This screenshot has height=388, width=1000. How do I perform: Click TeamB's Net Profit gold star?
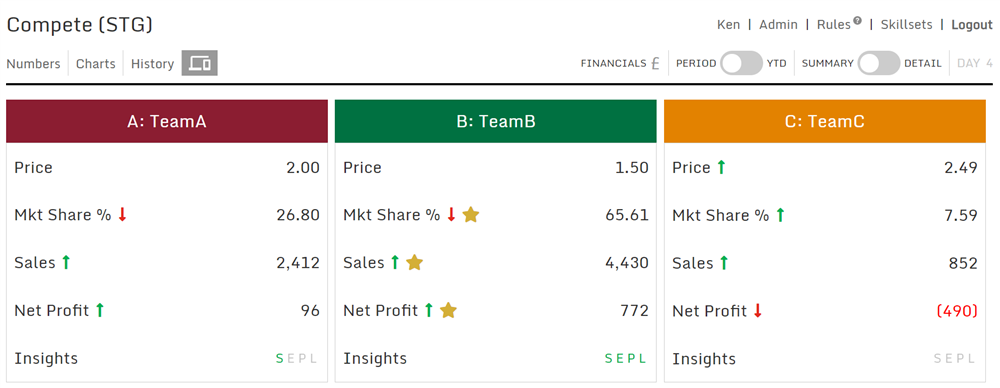(x=448, y=310)
